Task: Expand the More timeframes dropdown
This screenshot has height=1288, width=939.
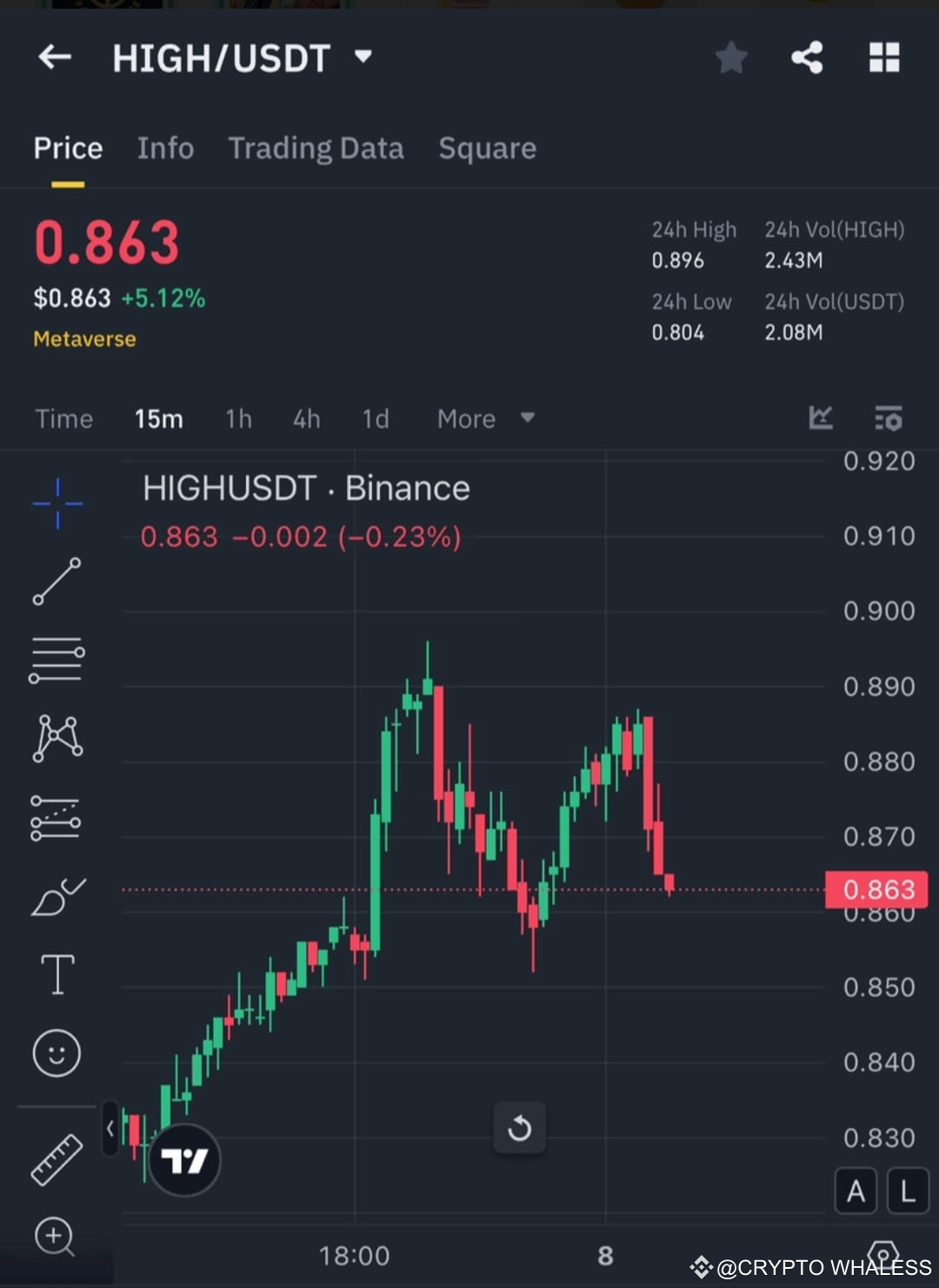Action: [x=485, y=418]
